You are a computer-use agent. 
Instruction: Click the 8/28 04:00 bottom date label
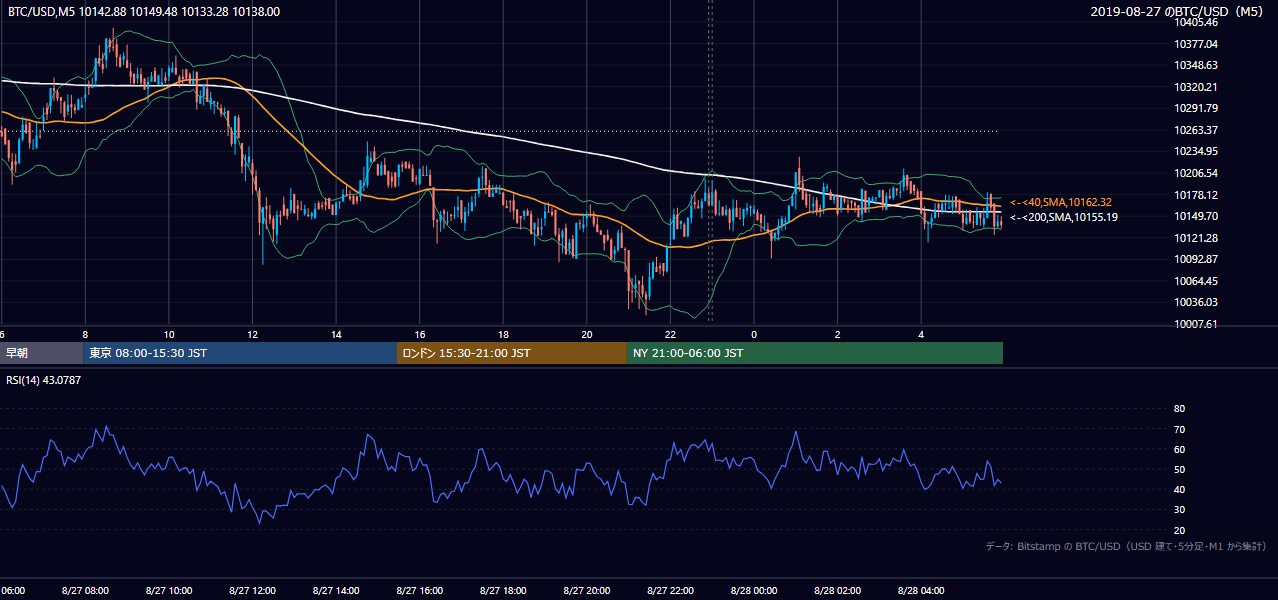(922, 591)
